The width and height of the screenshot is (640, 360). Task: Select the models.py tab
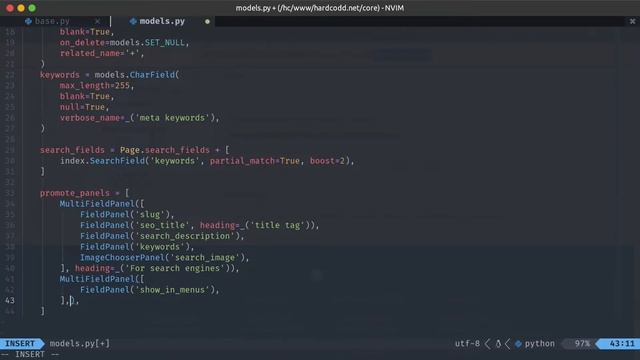coord(162,21)
